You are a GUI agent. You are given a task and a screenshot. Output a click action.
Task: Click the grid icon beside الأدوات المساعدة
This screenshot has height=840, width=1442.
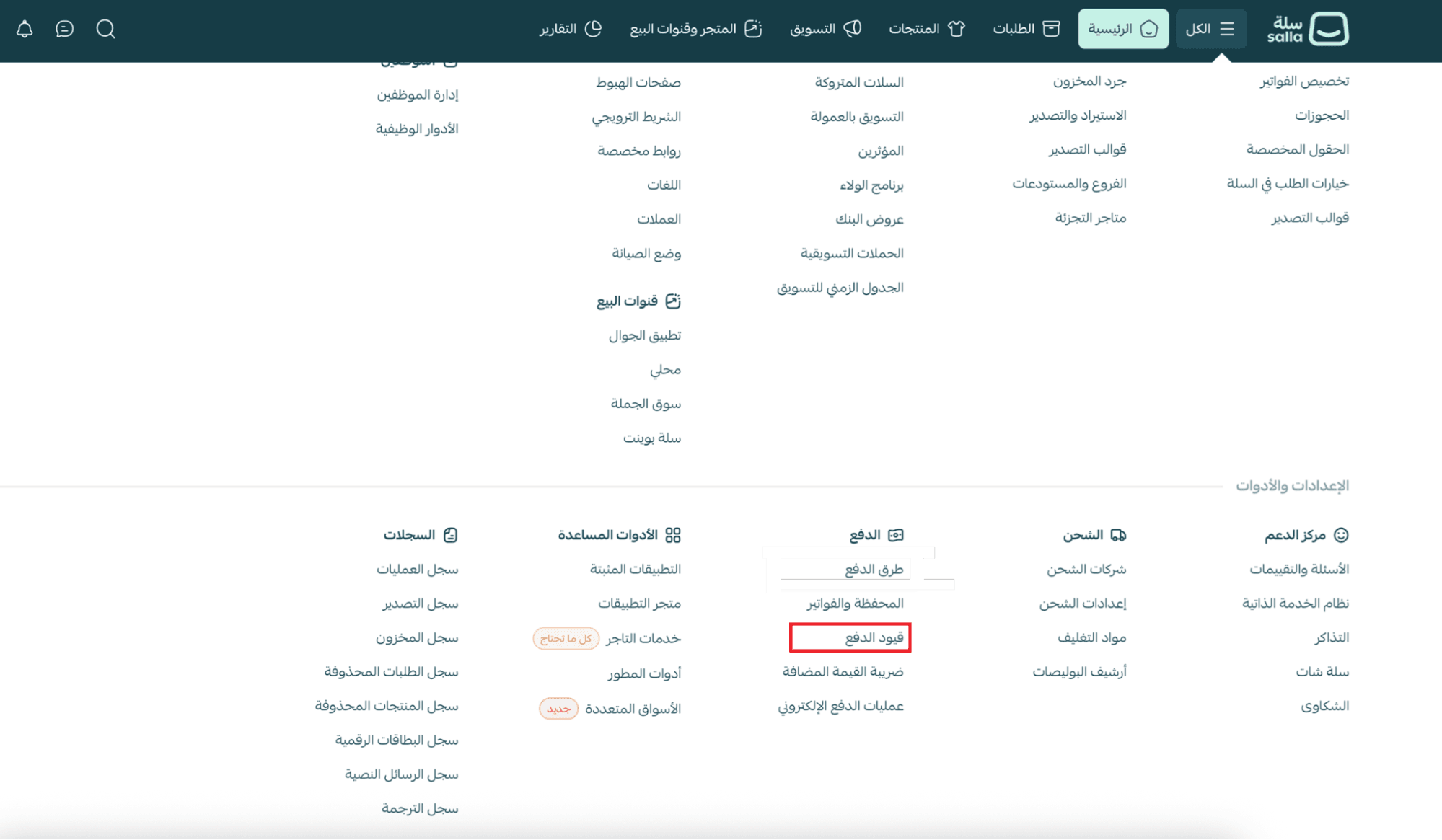coord(672,535)
